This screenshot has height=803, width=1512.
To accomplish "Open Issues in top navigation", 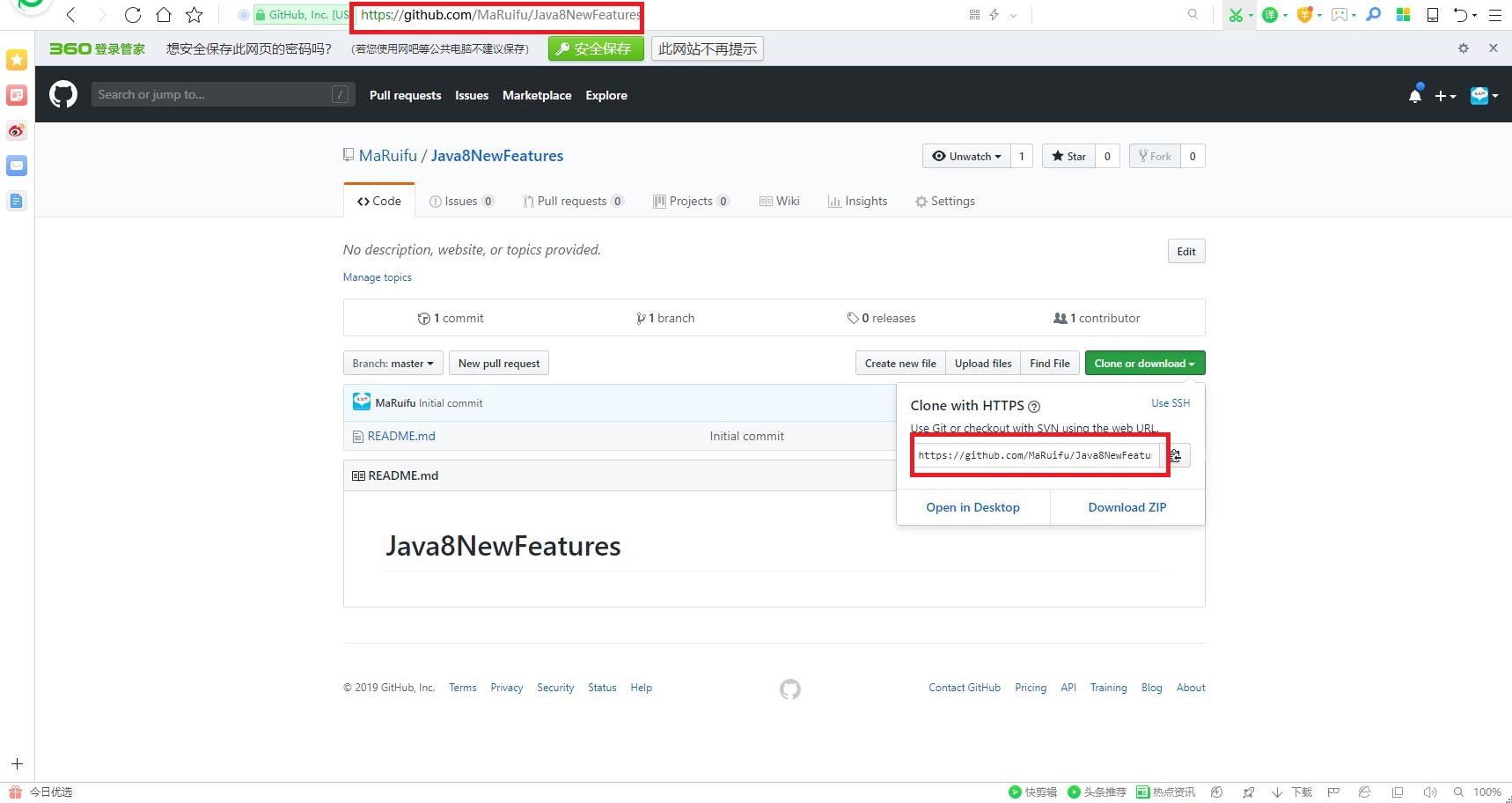I will coord(472,95).
